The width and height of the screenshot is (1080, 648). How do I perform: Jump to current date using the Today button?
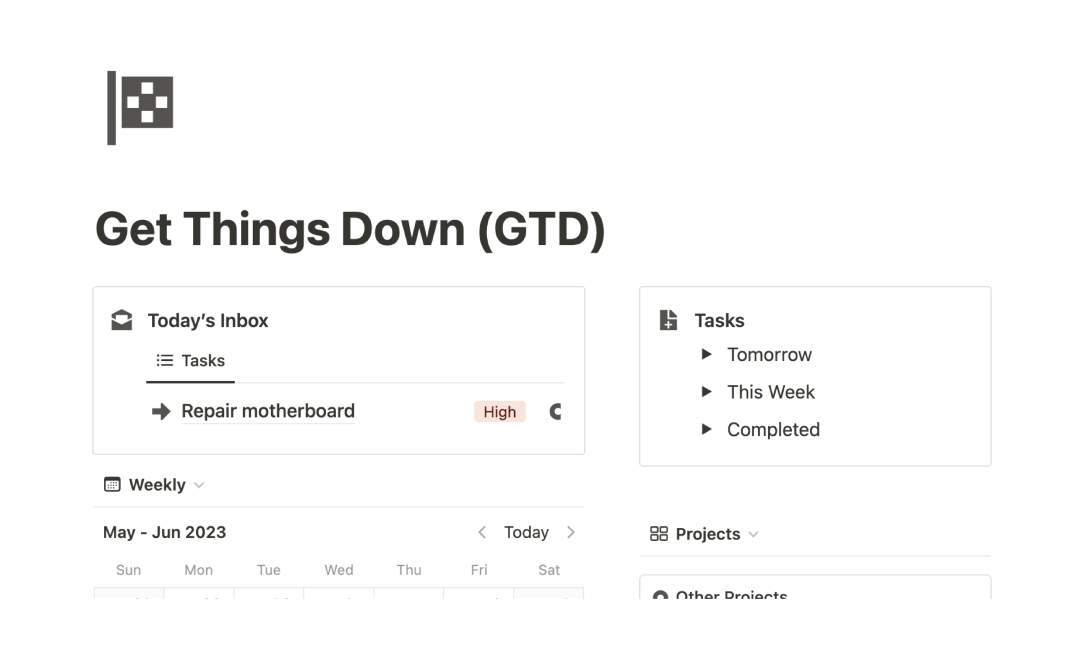click(527, 532)
